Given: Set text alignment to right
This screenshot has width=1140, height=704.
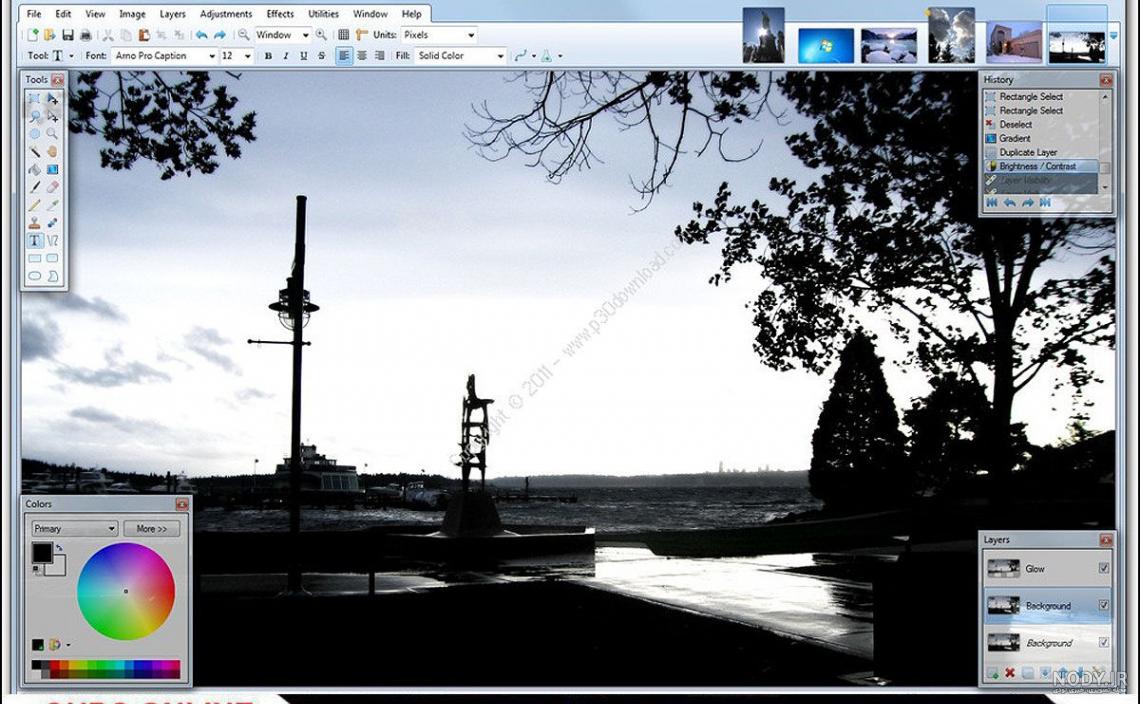Looking at the screenshot, I should pos(380,56).
